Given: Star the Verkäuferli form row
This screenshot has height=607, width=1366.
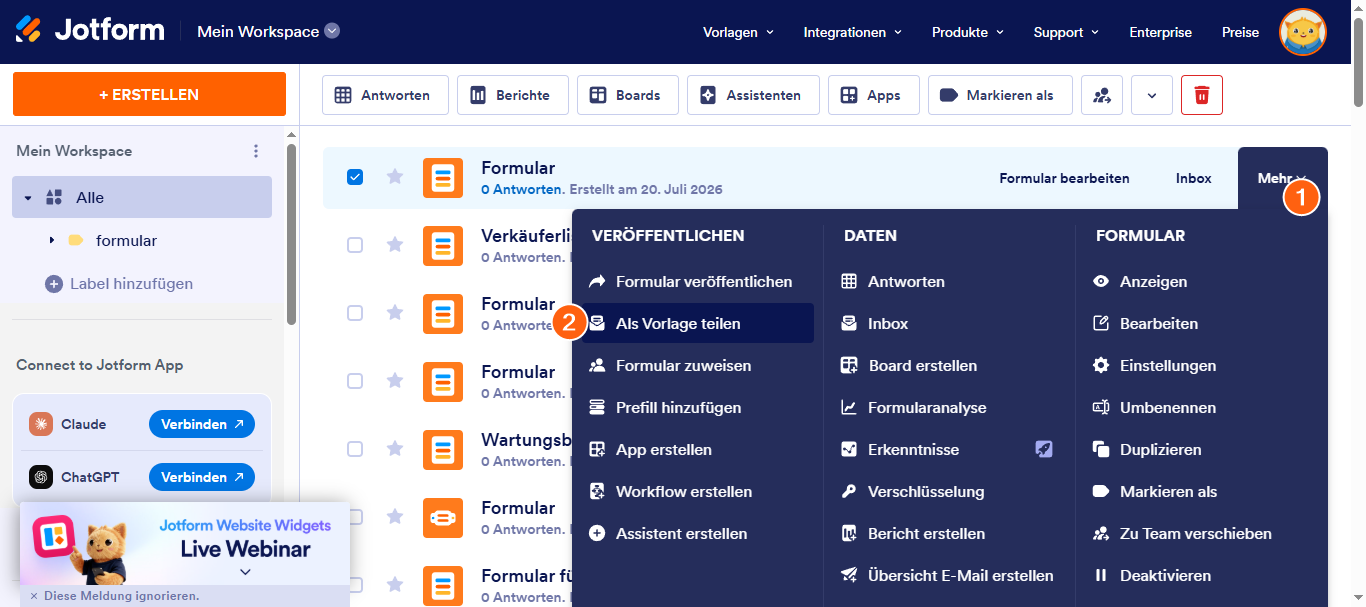Looking at the screenshot, I should (395, 244).
